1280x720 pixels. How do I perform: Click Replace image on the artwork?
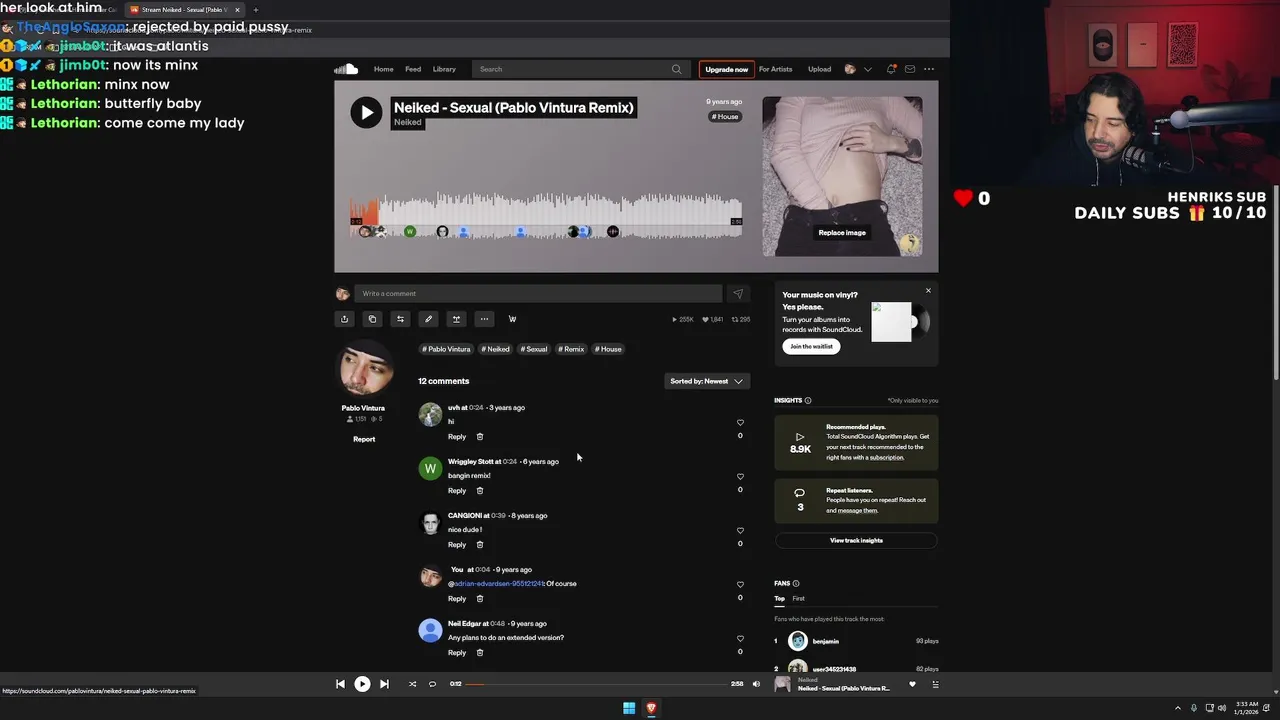click(842, 232)
